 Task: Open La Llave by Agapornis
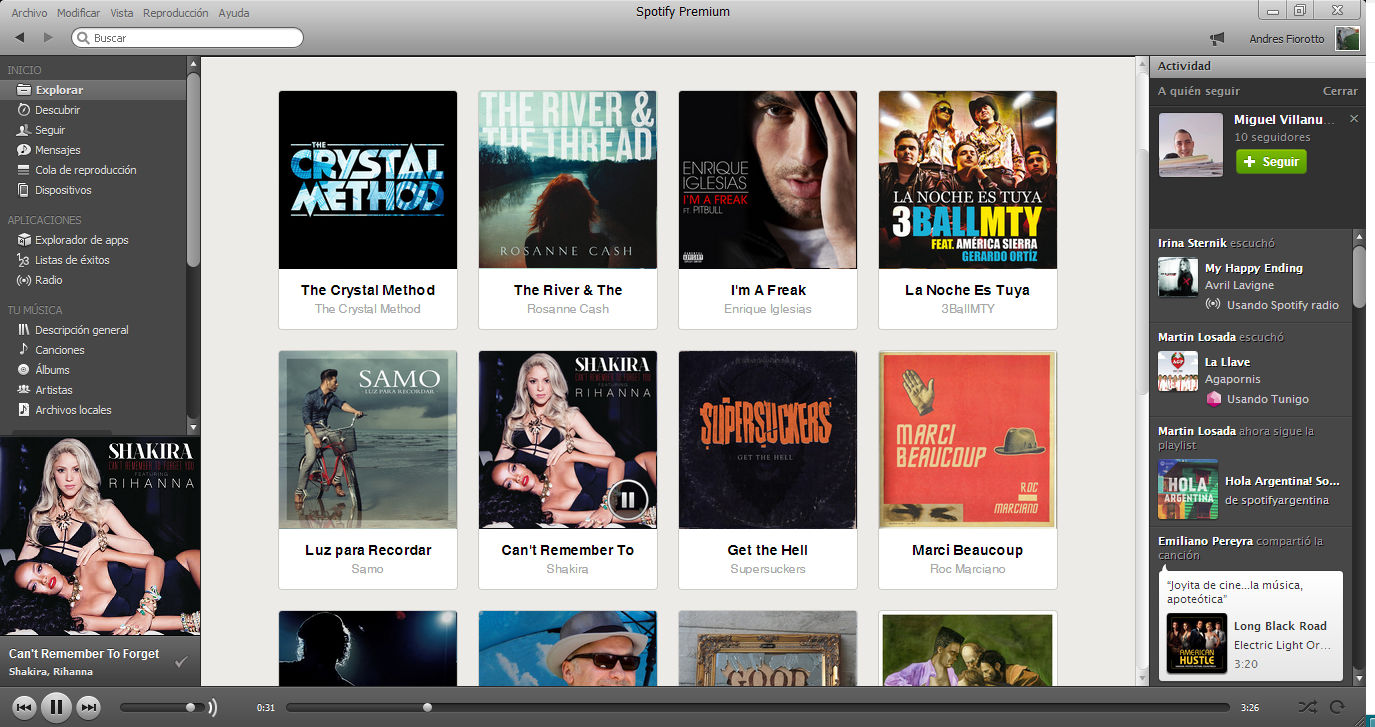[1227, 362]
